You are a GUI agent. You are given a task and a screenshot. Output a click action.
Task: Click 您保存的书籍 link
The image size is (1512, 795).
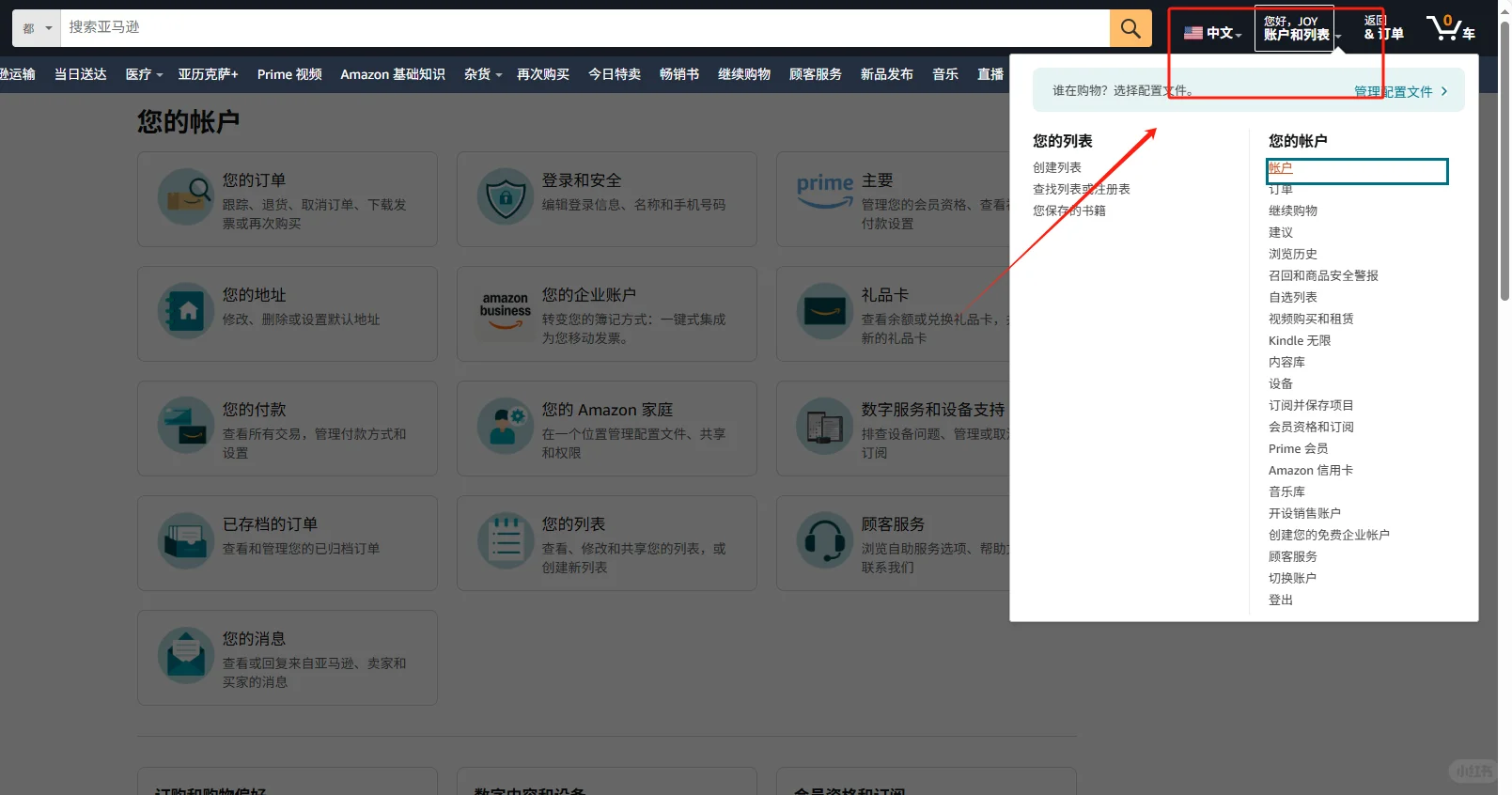1069,210
